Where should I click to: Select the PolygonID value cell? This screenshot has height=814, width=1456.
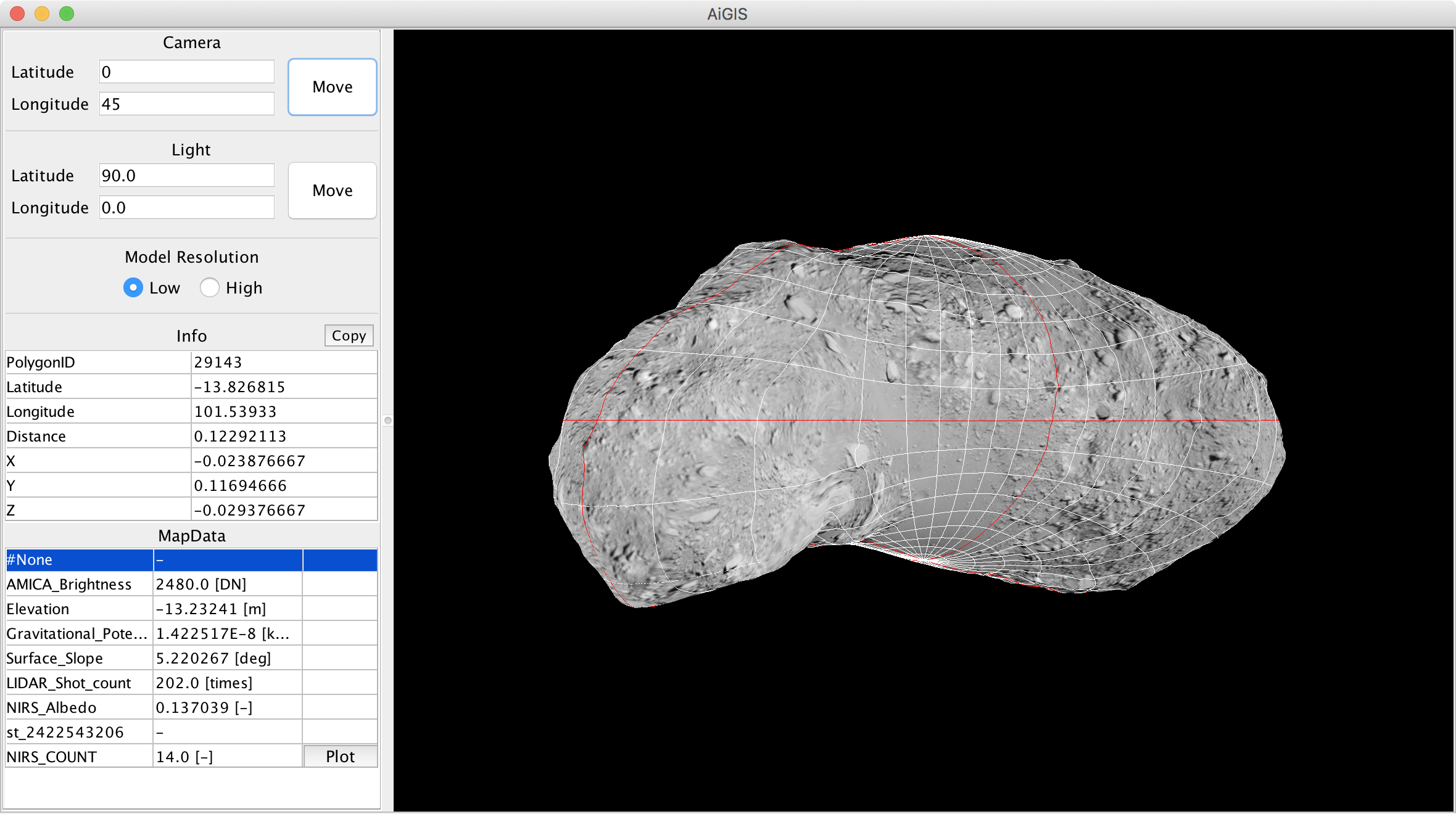pos(284,363)
